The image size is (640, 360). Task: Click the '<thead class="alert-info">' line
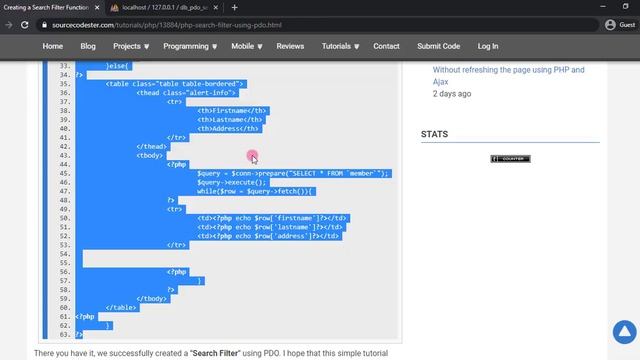point(186,93)
